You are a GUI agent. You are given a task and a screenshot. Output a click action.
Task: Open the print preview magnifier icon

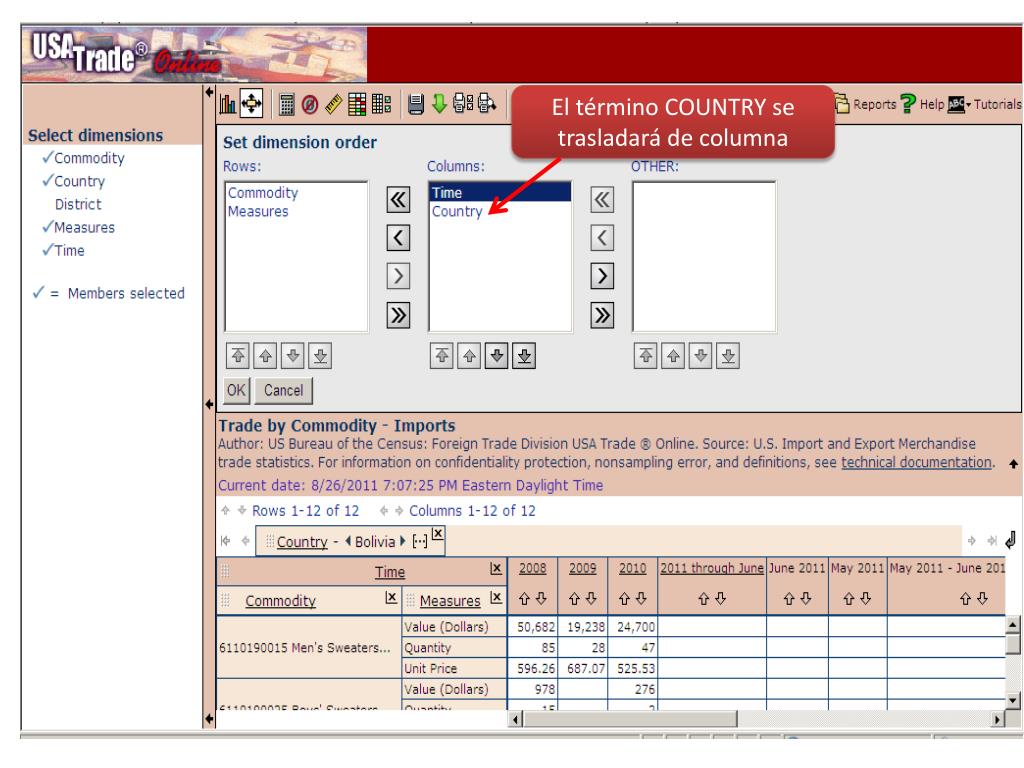click(x=487, y=103)
